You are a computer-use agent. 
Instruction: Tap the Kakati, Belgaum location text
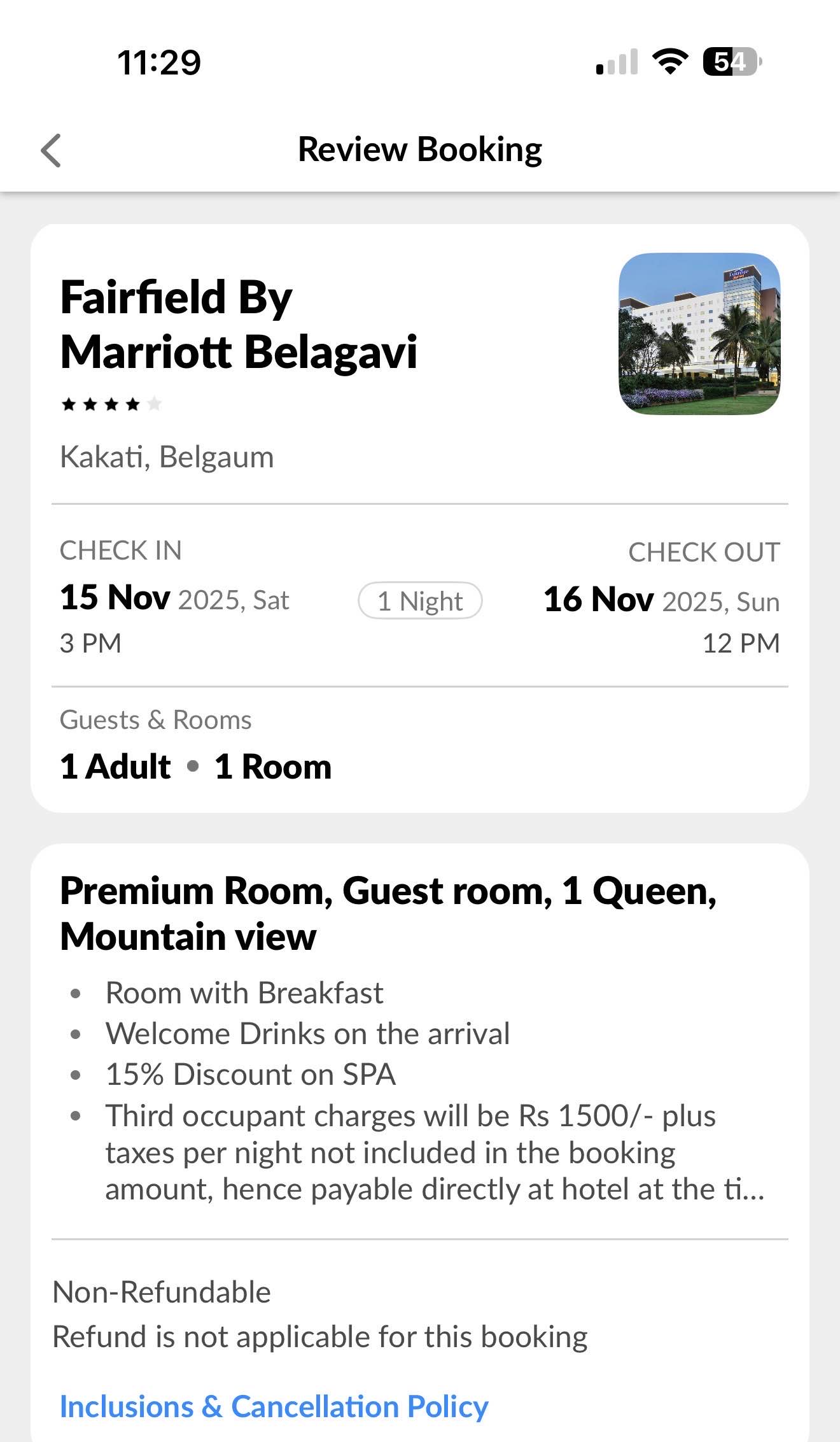167,457
